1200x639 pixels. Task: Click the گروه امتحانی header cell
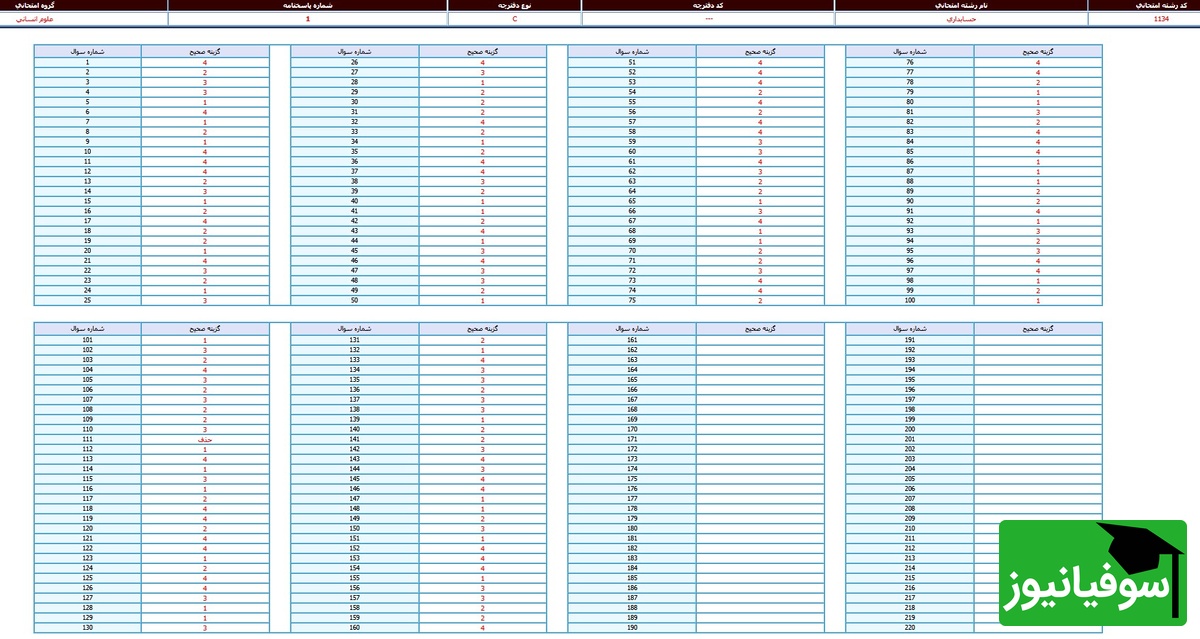point(83,5)
